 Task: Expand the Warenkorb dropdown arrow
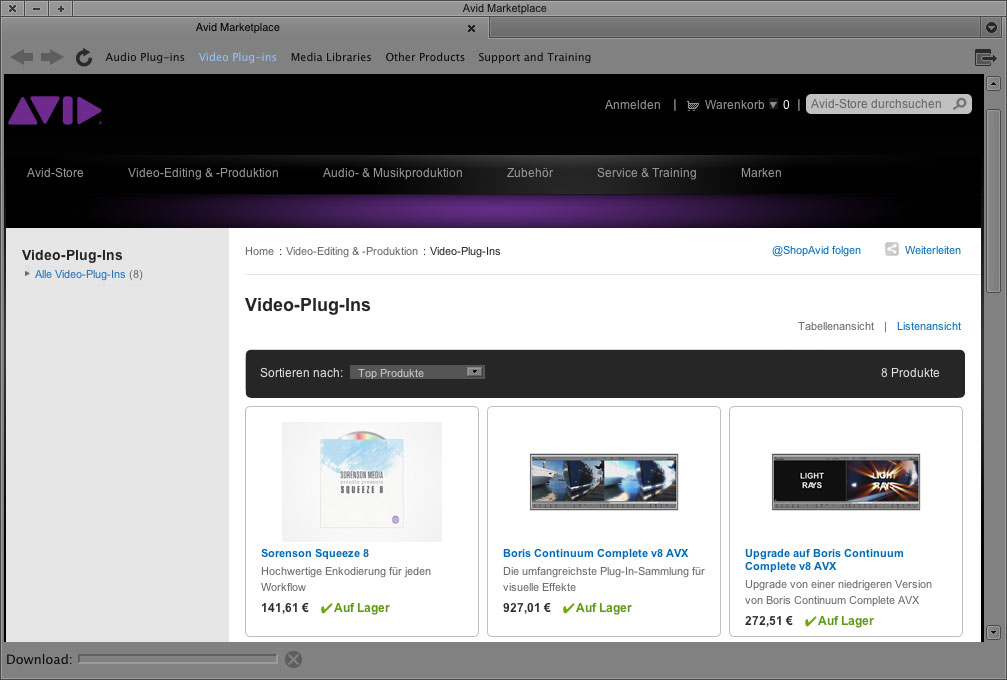coord(773,105)
